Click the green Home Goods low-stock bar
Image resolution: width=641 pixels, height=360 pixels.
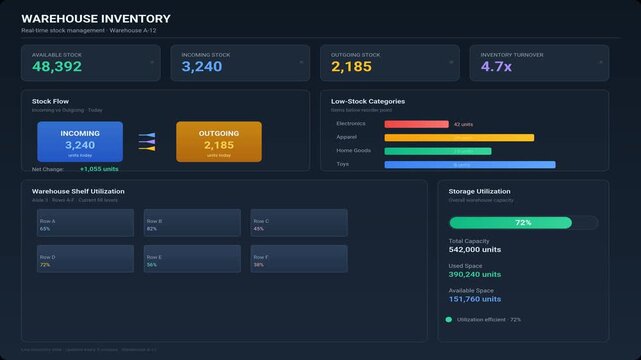[x=438, y=151]
